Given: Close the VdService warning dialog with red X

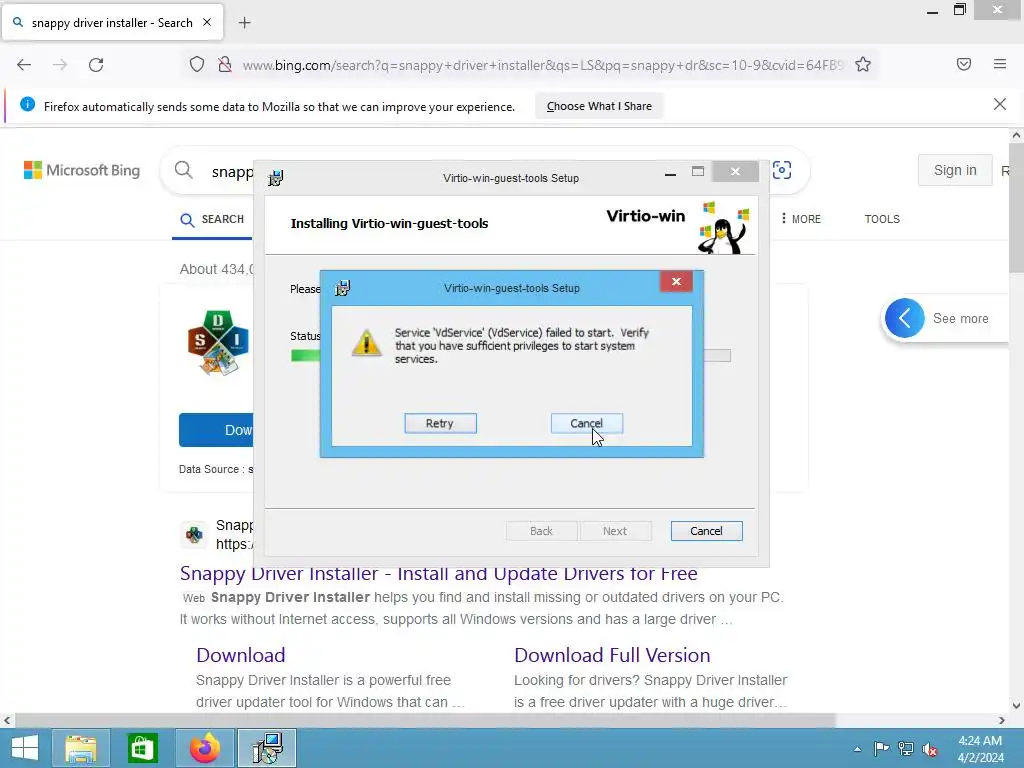Looking at the screenshot, I should [x=676, y=281].
